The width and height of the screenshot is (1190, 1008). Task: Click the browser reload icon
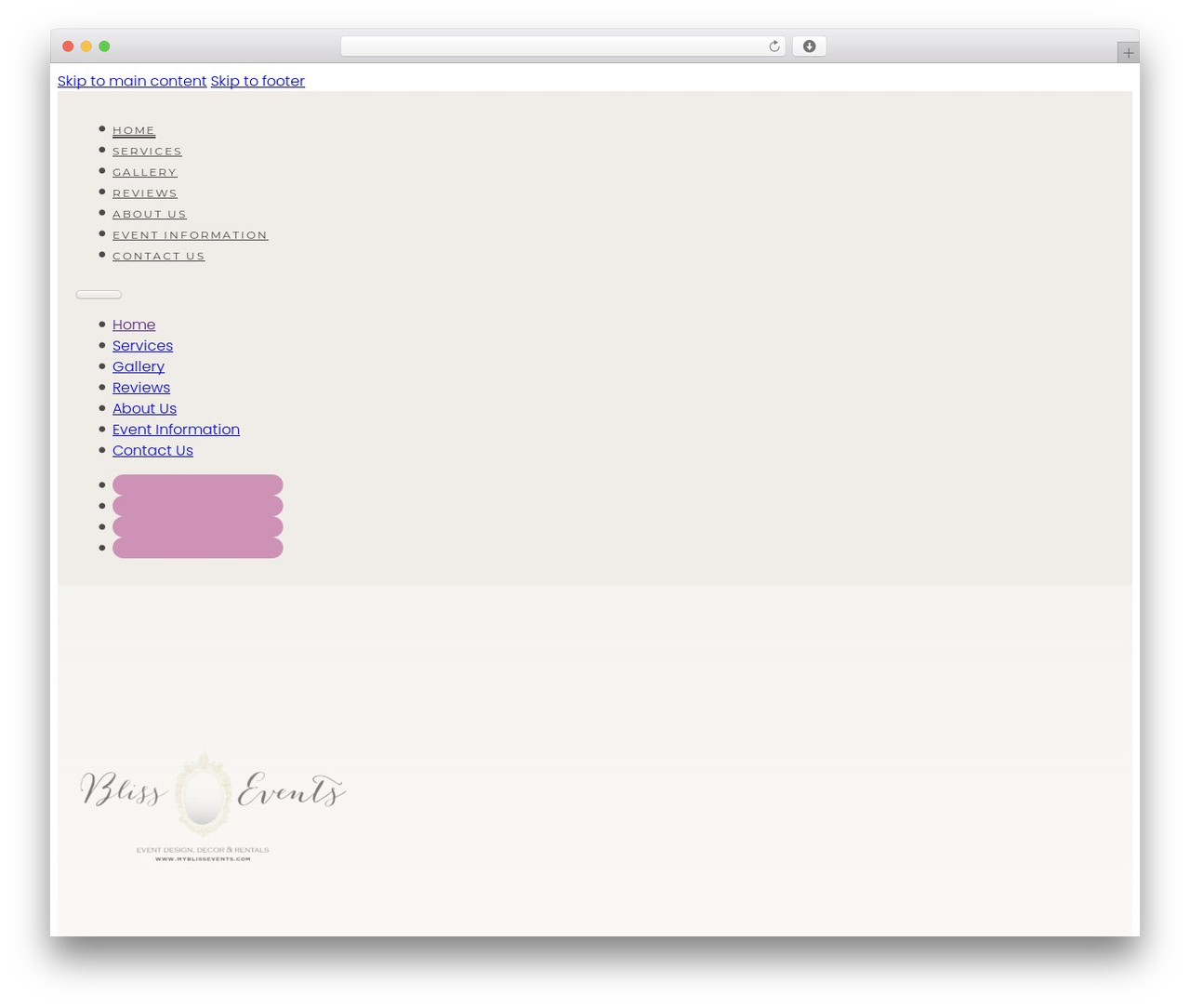coord(773,46)
